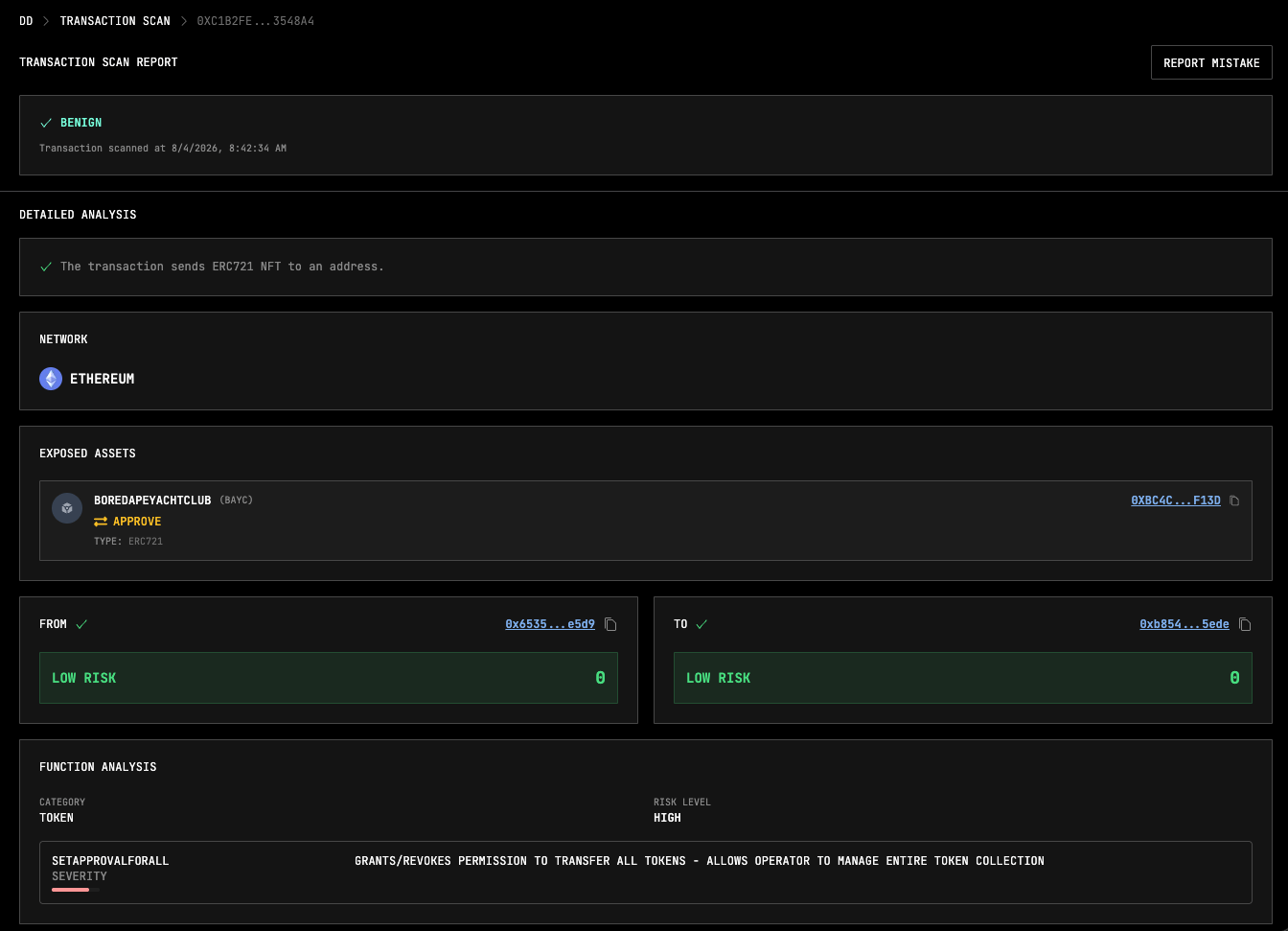
Task: Click the Exposed Assets heading
Action: pos(87,454)
